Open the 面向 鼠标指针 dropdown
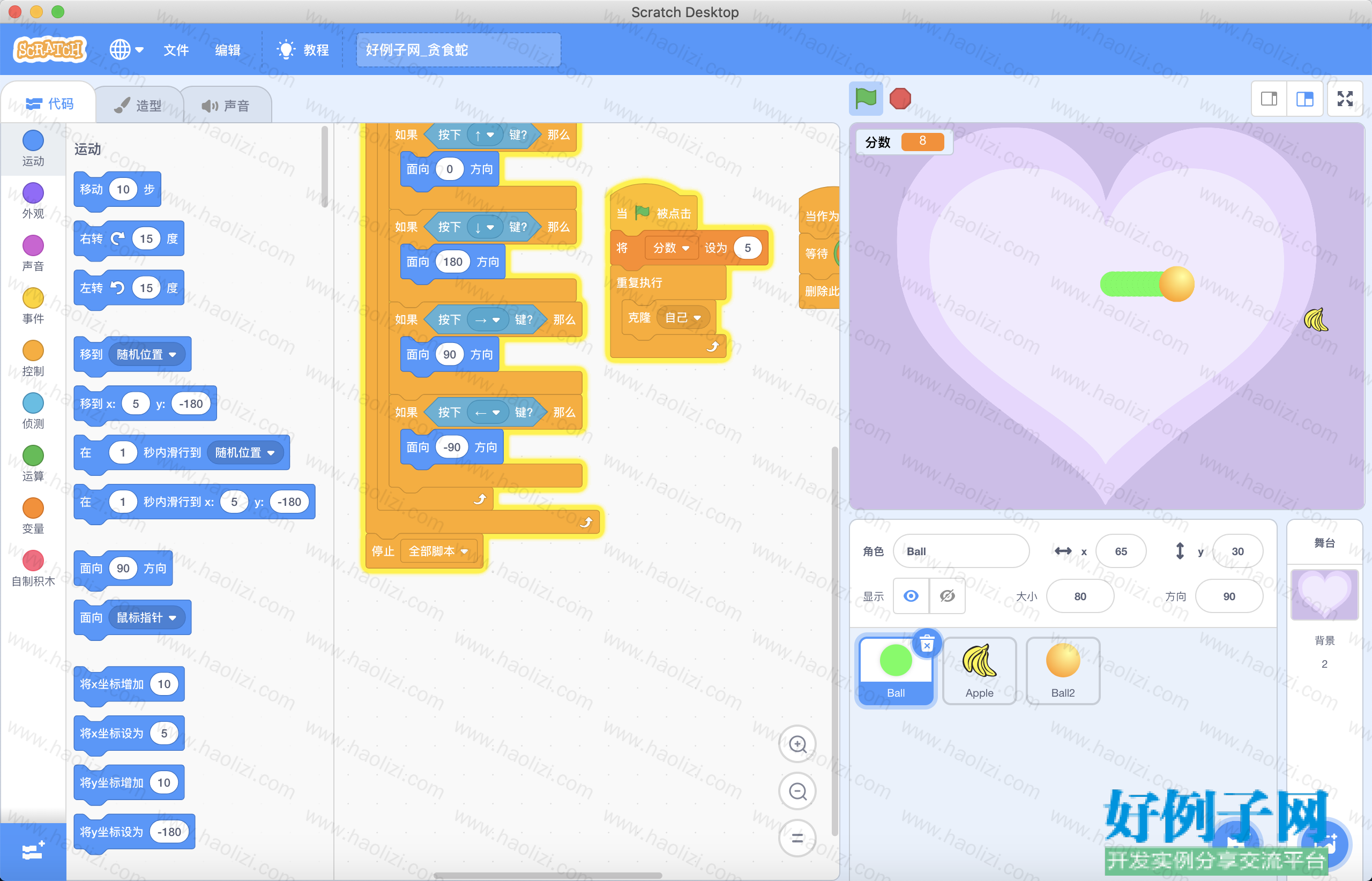 coord(146,618)
